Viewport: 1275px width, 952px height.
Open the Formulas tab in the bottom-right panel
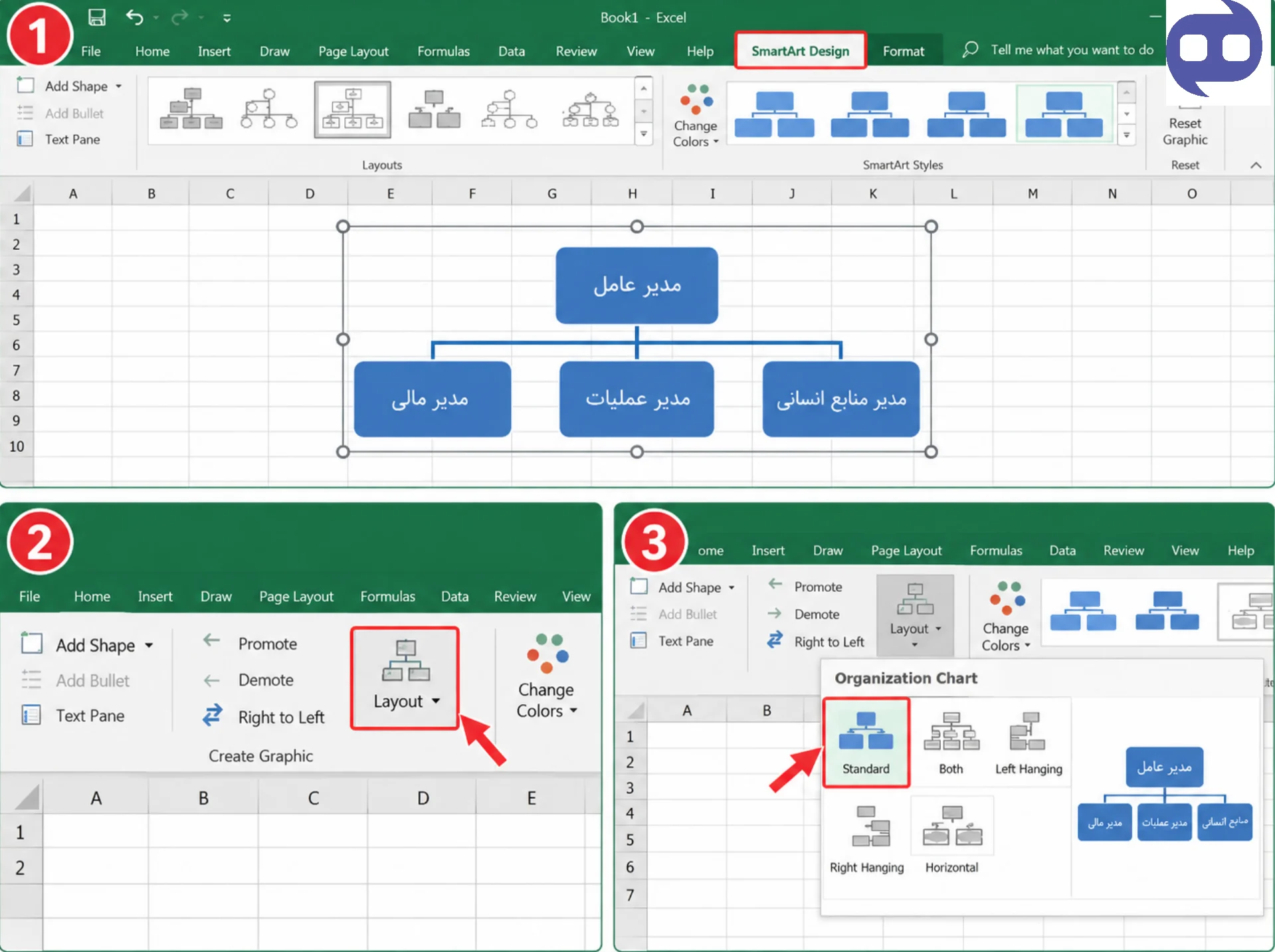[x=995, y=551]
